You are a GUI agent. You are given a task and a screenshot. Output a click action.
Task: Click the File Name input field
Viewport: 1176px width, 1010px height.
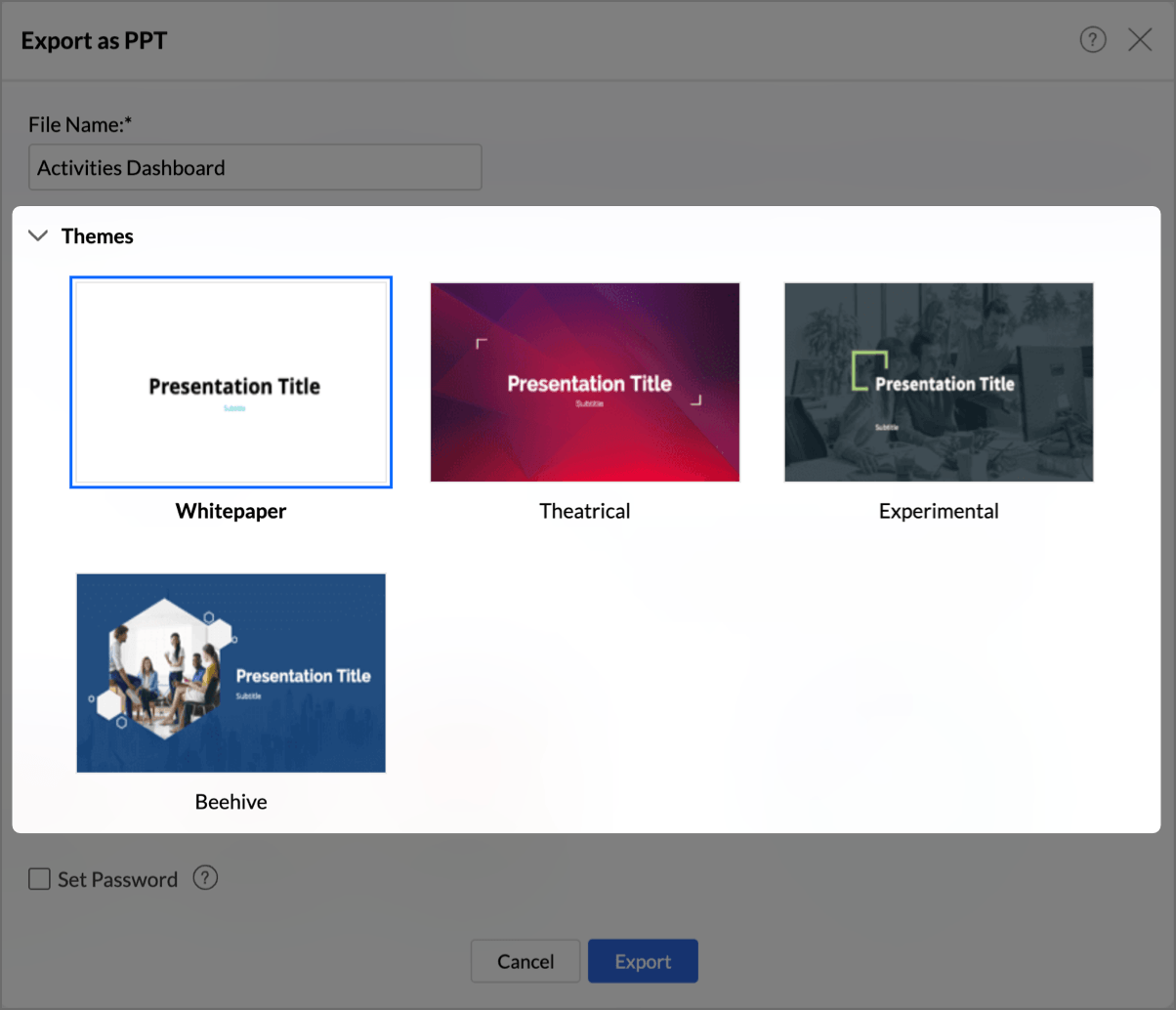coord(255,167)
